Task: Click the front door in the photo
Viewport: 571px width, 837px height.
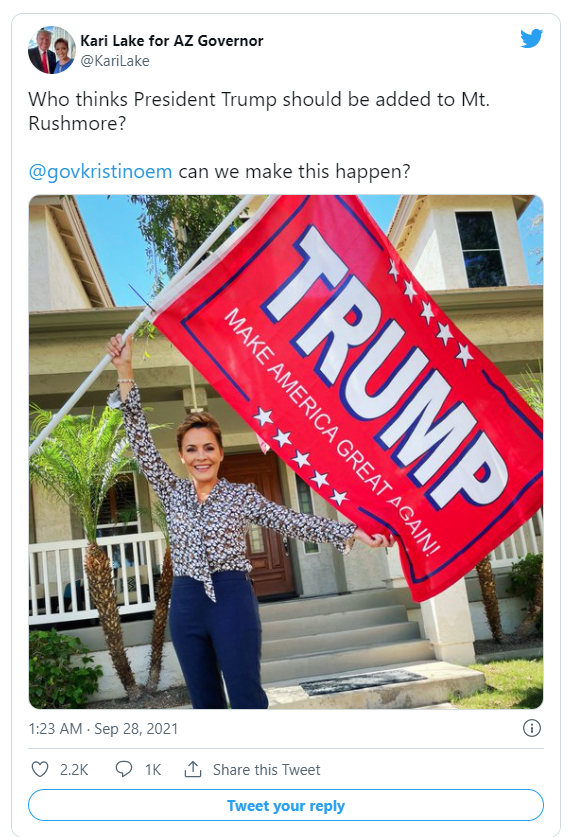Action: coord(260,523)
